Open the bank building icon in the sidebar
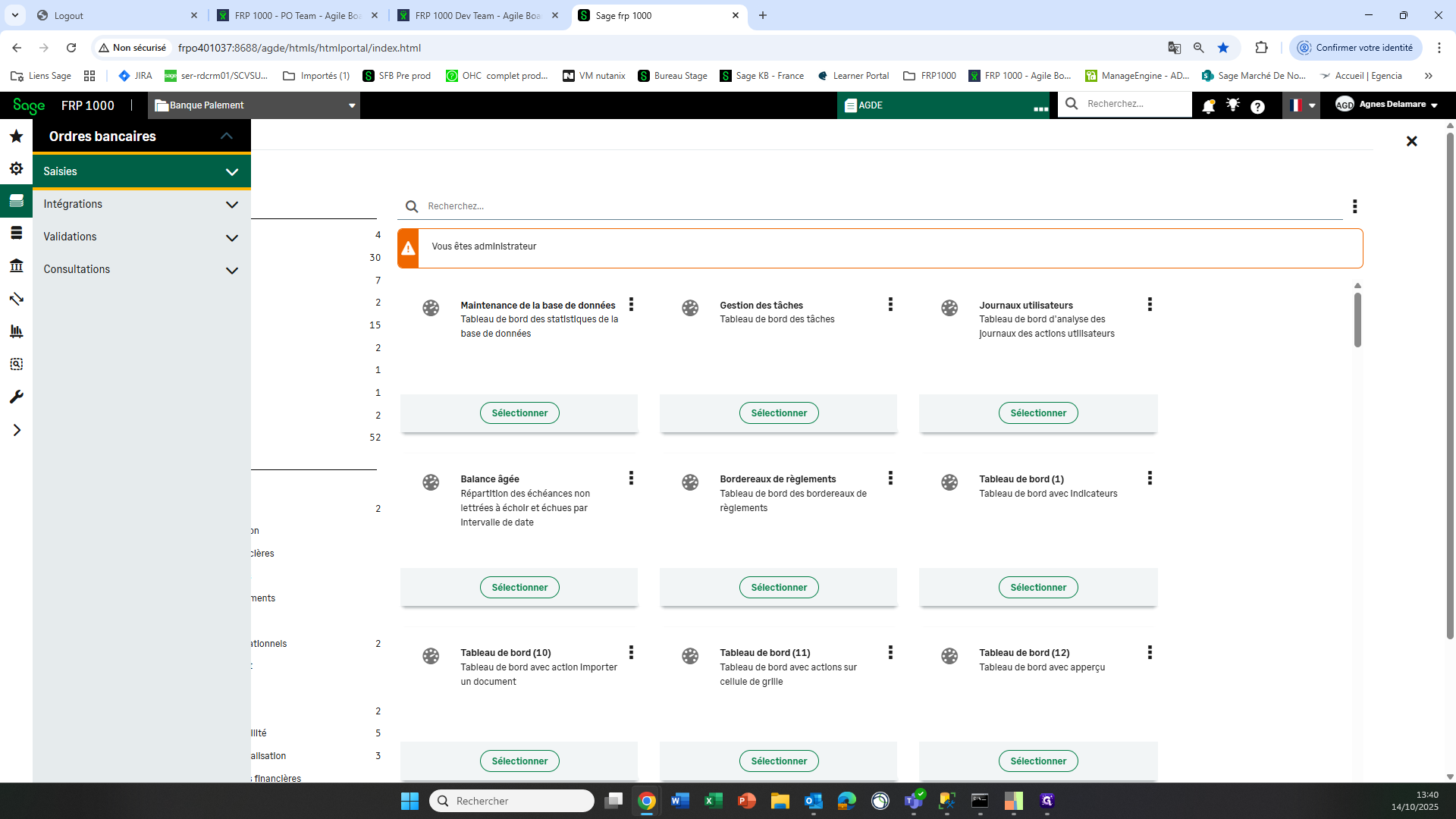1456x819 pixels. pos(16,265)
